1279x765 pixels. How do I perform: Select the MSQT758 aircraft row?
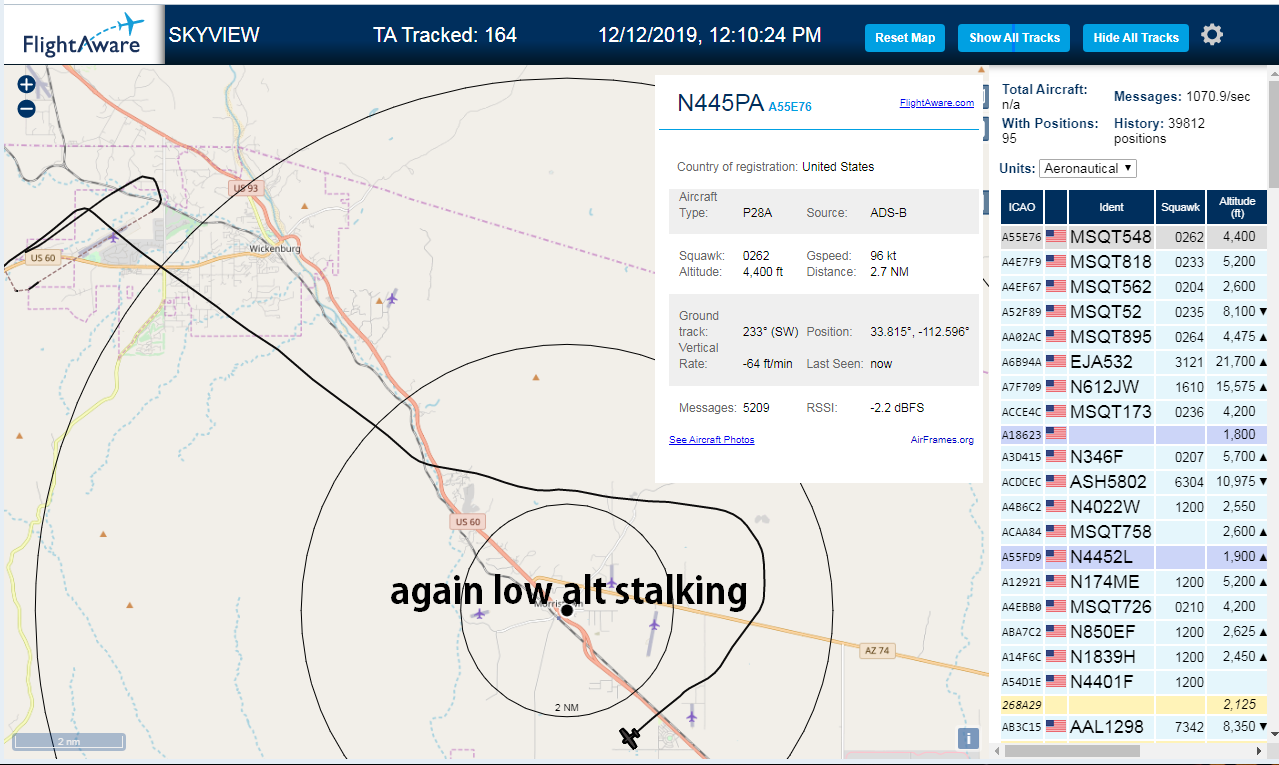pyautogui.click(x=1134, y=532)
